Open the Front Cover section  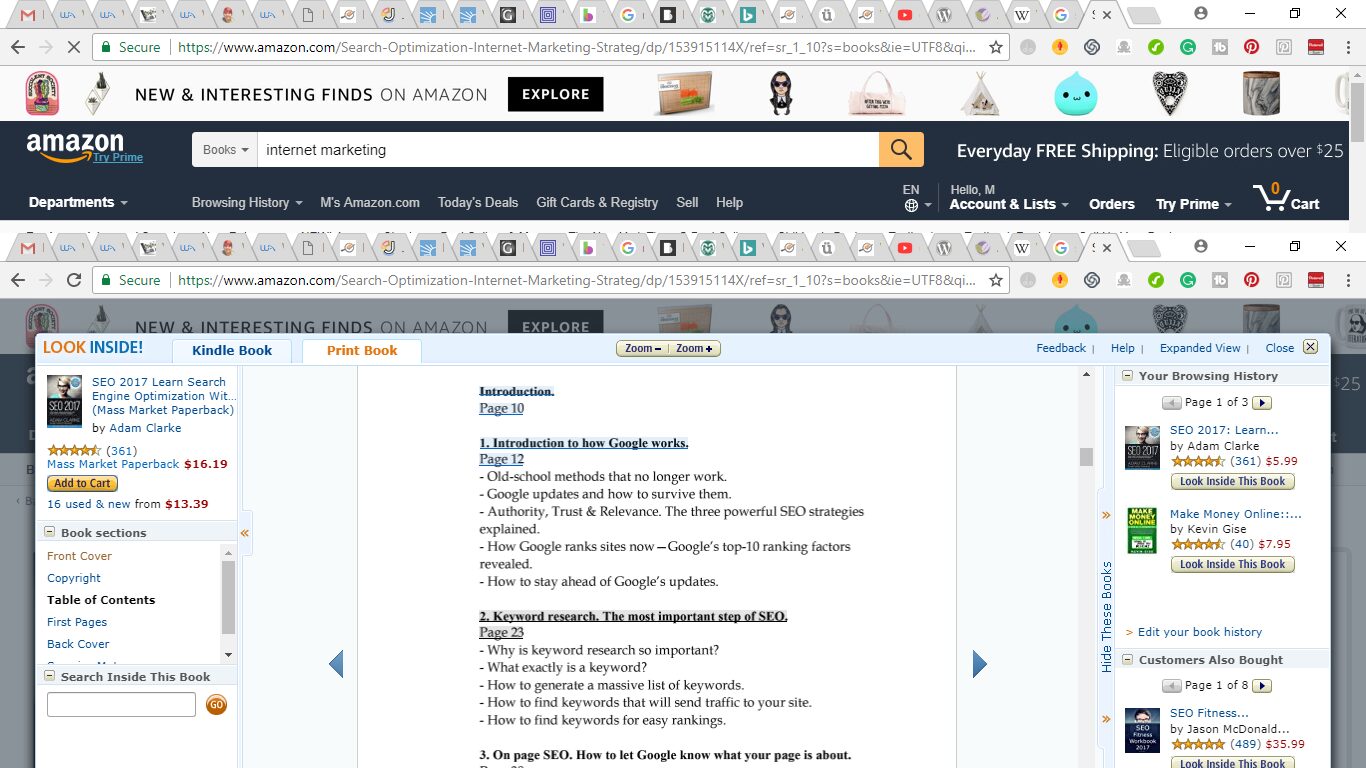tap(80, 556)
